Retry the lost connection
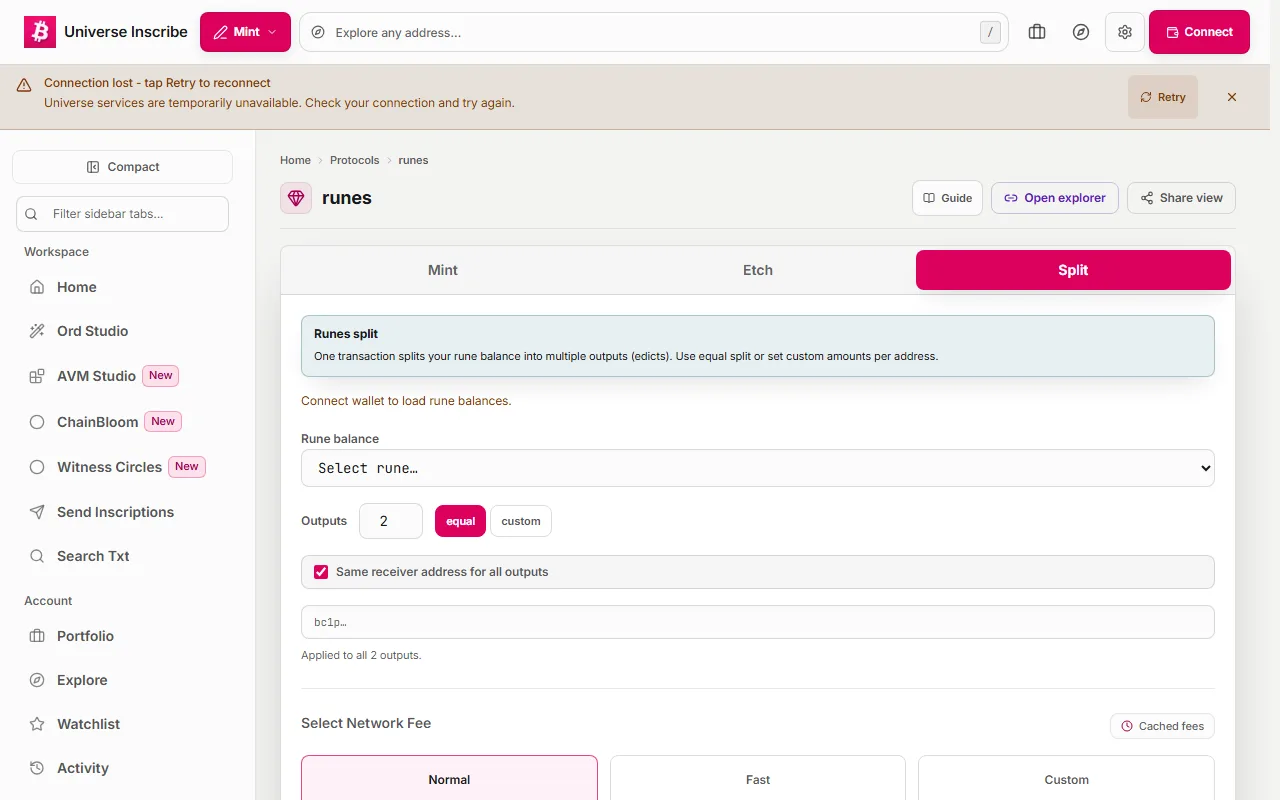 click(1163, 97)
